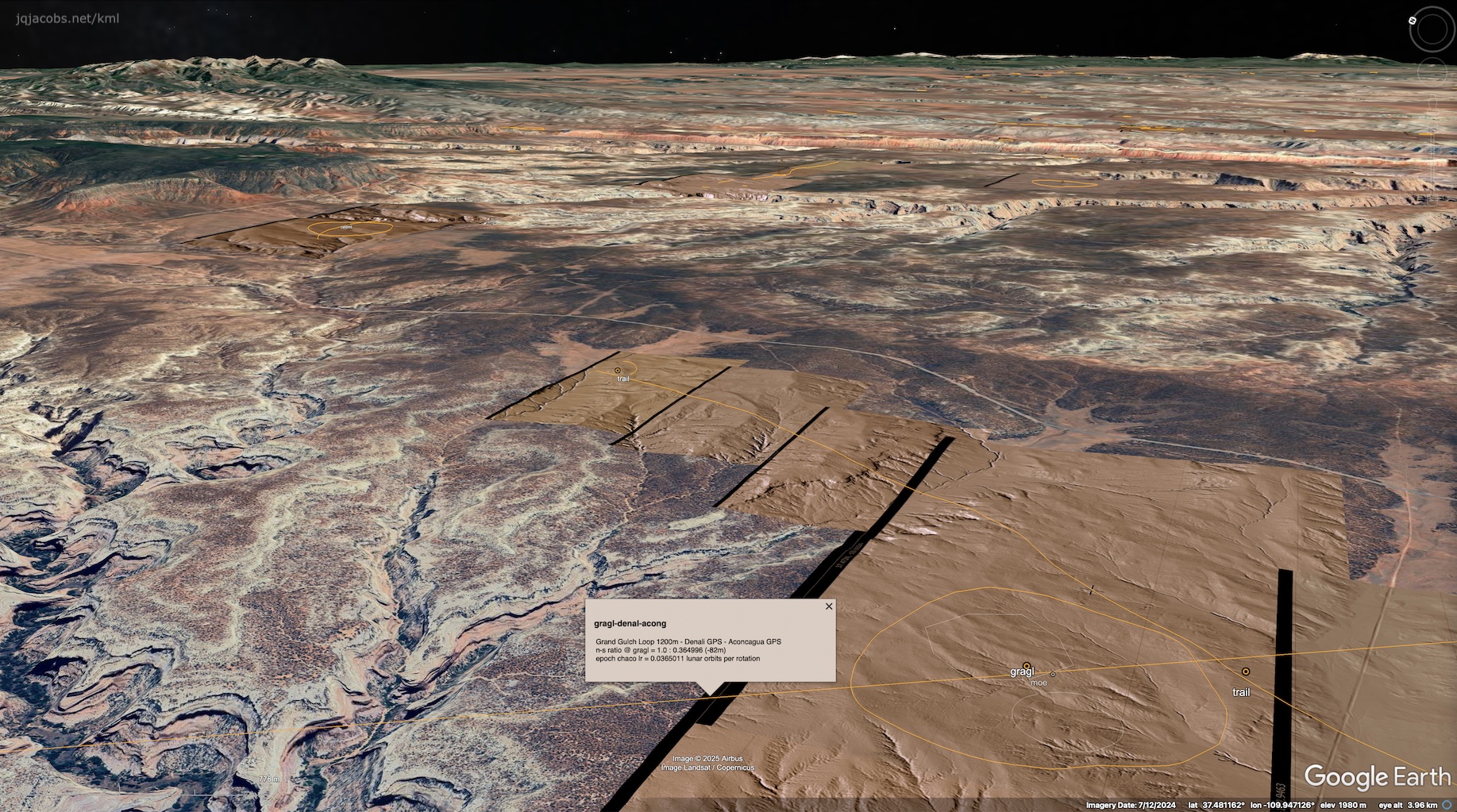Click the small moe placemark marker
Image resolution: width=1457 pixels, height=812 pixels.
coord(1053,675)
